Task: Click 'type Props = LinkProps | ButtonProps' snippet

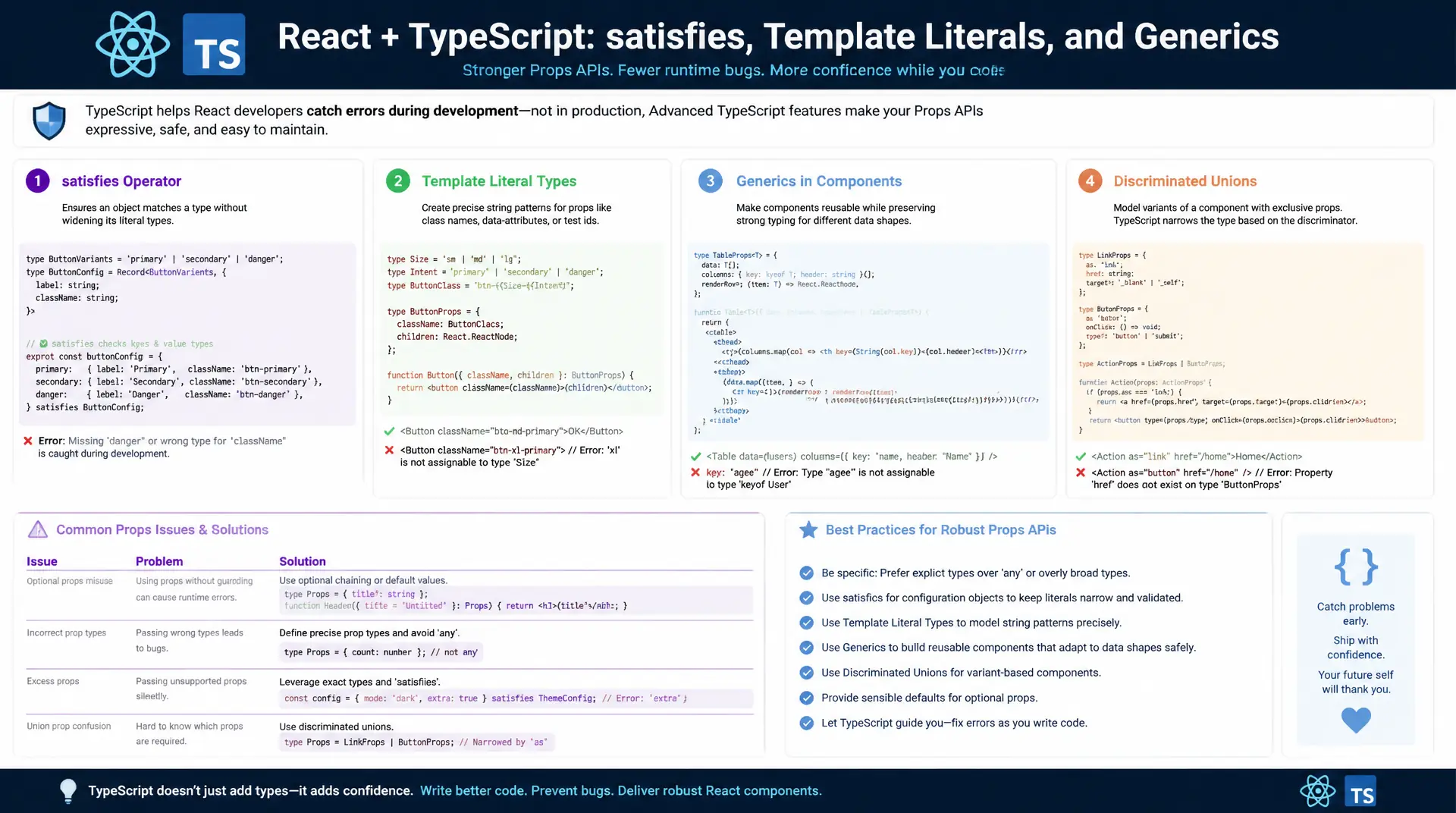Action: tap(415, 742)
